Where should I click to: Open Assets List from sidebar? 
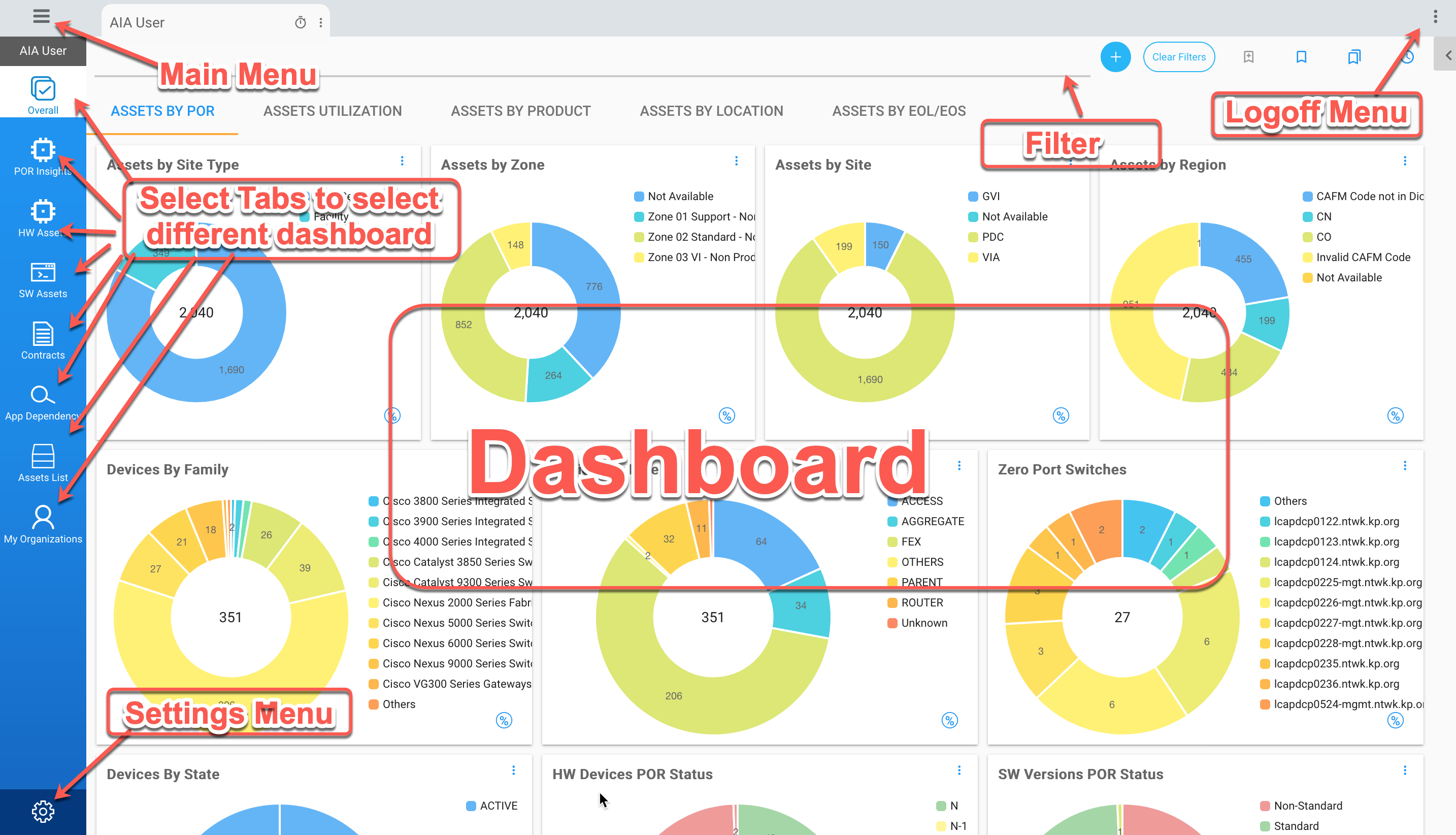pos(43,463)
